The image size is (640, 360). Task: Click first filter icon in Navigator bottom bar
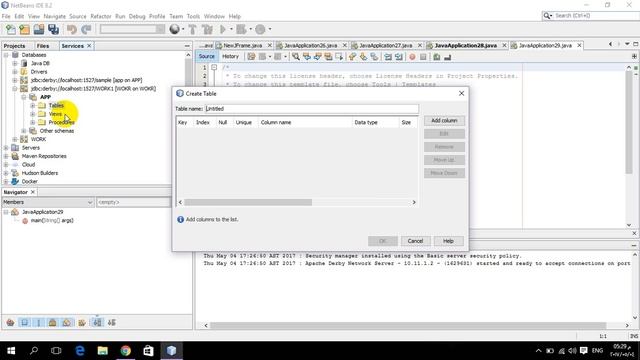pos(10,322)
